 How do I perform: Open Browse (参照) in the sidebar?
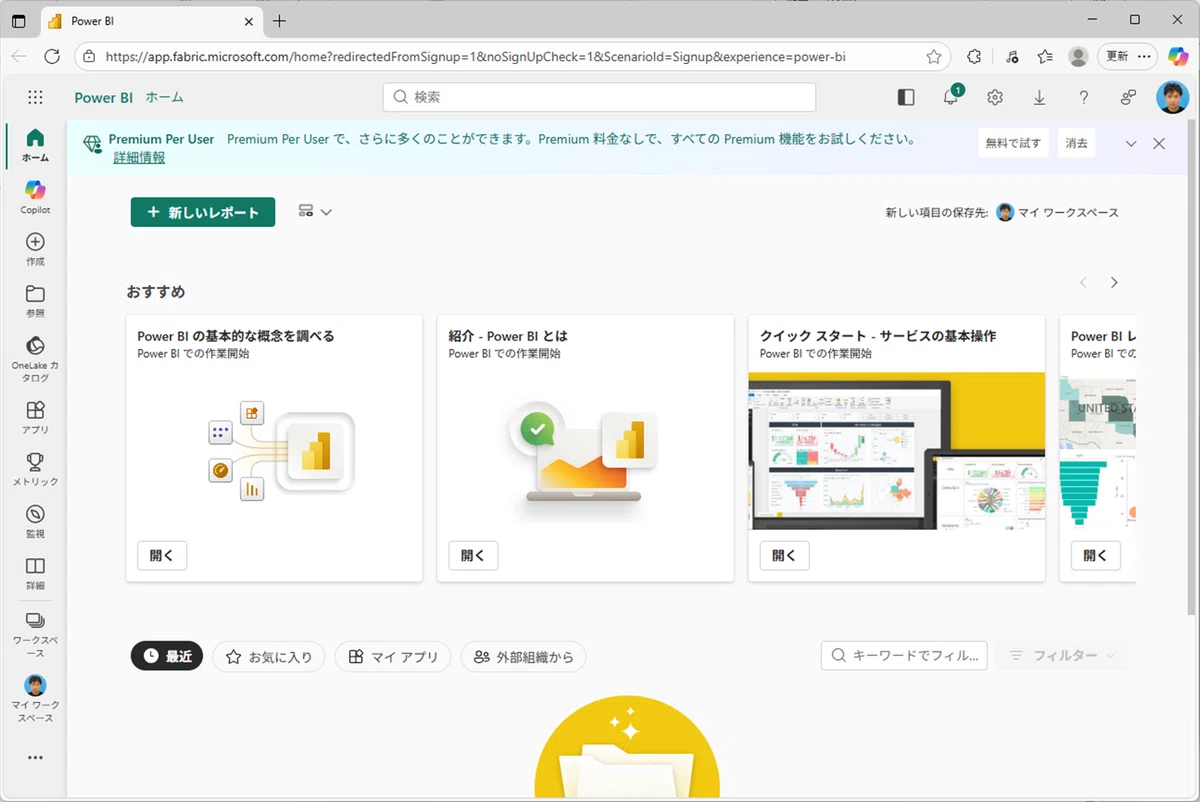point(35,301)
